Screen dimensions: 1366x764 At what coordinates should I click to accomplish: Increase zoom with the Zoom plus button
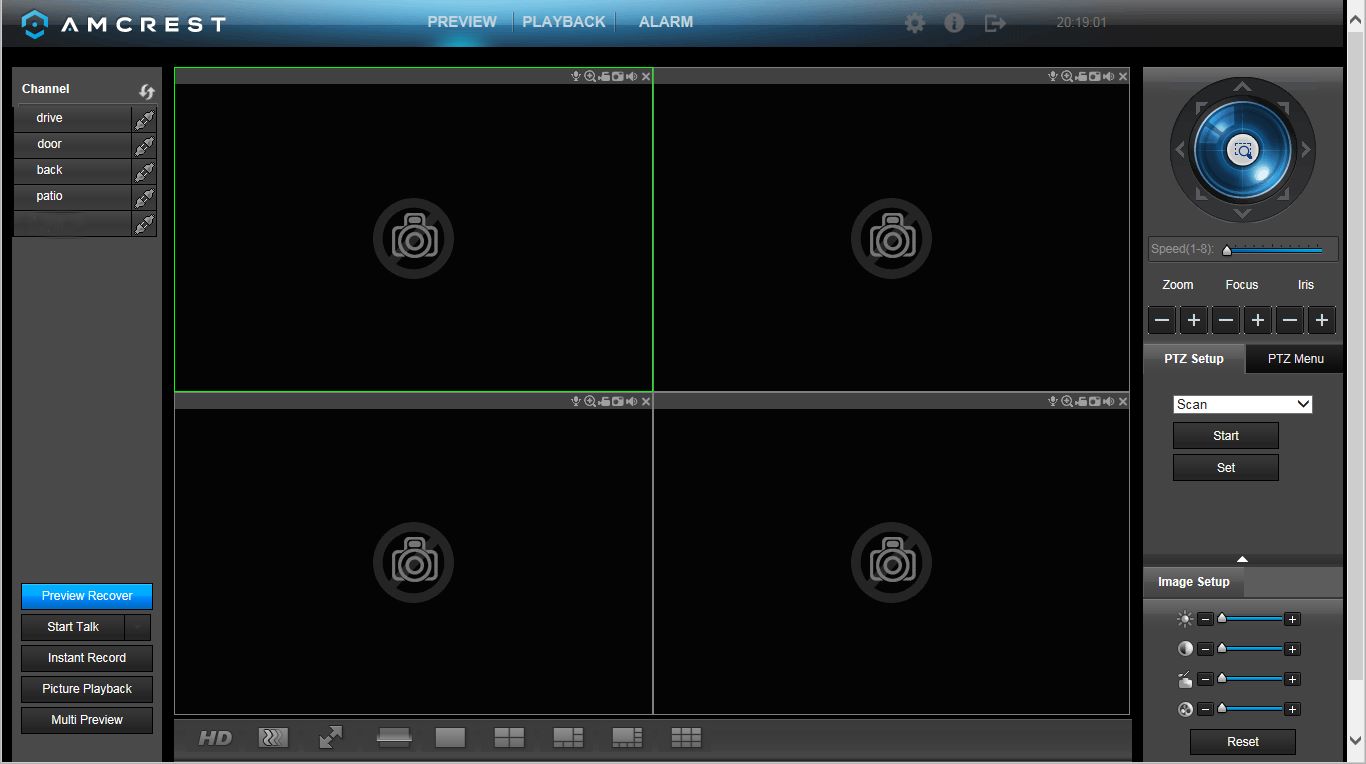point(1194,320)
